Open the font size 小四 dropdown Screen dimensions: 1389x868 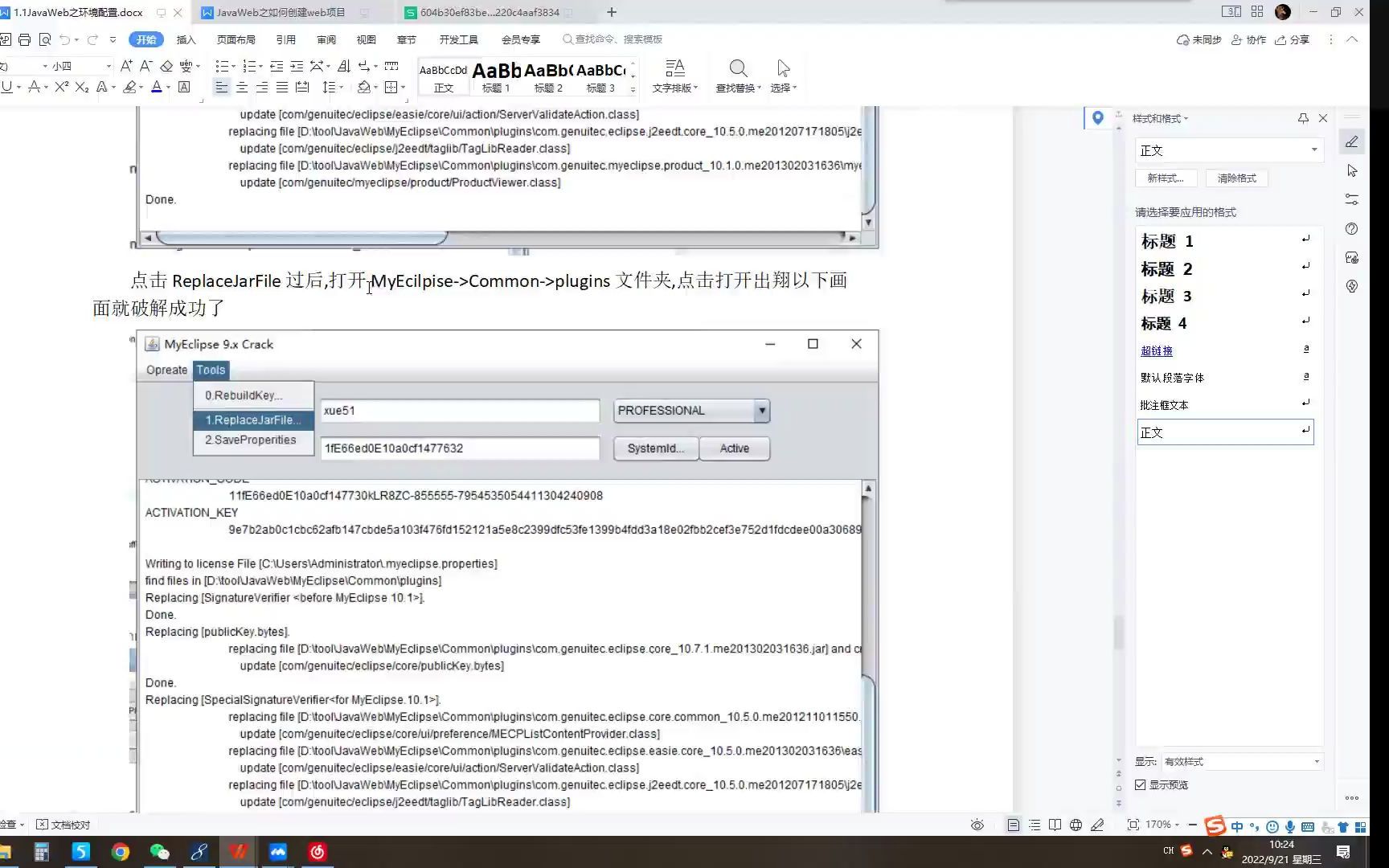pyautogui.click(x=109, y=66)
